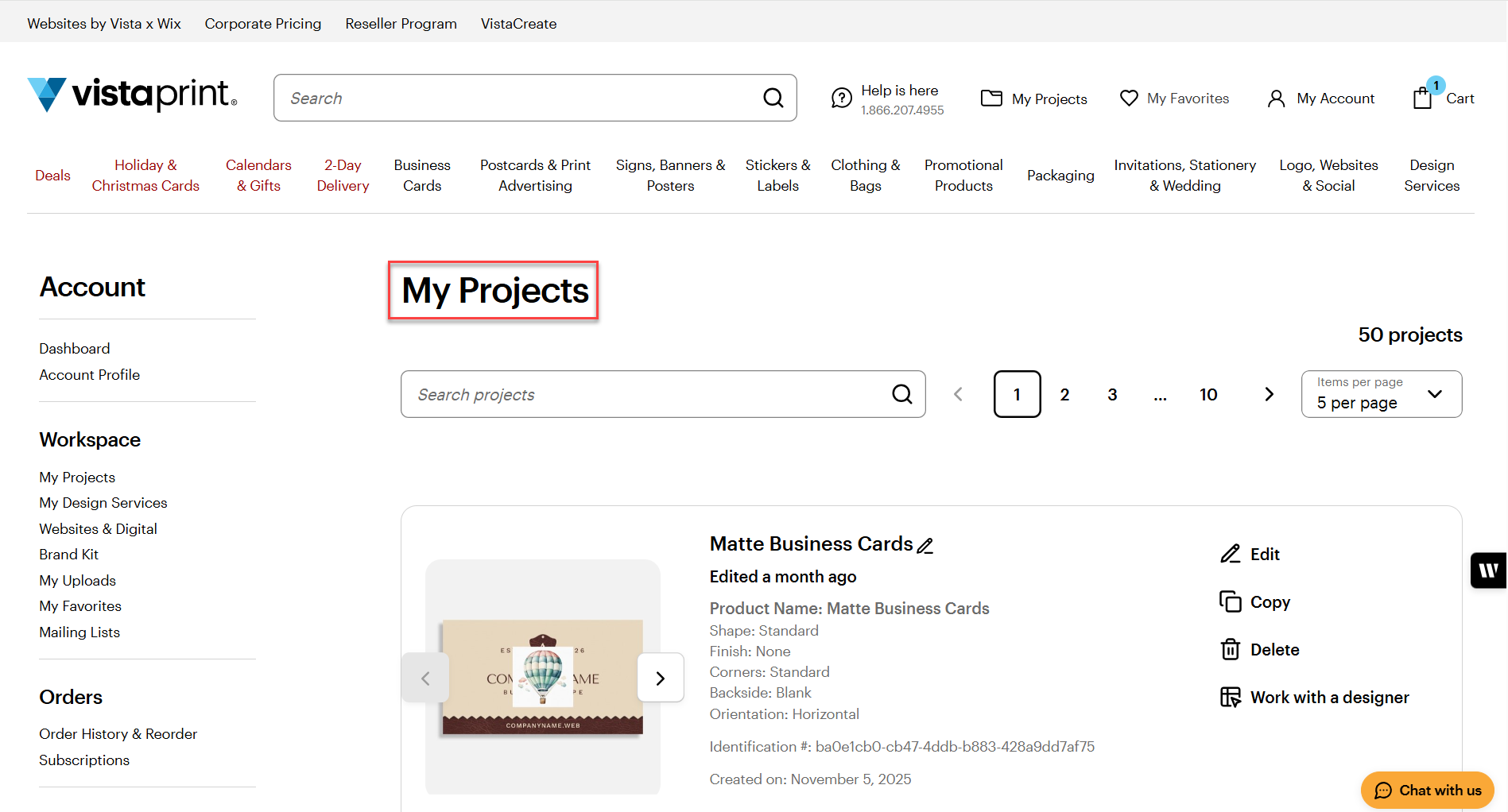Viewport: 1508px width, 812px height.
Task: Rename project with pencil icon beside title
Action: click(925, 546)
